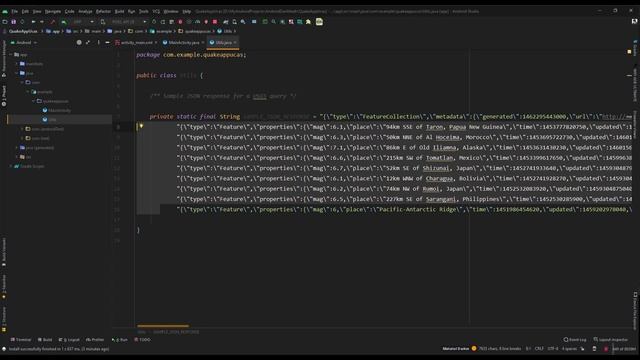Click the Material Darker theme status entry
The width and height of the screenshot is (640, 360).
(456, 349)
